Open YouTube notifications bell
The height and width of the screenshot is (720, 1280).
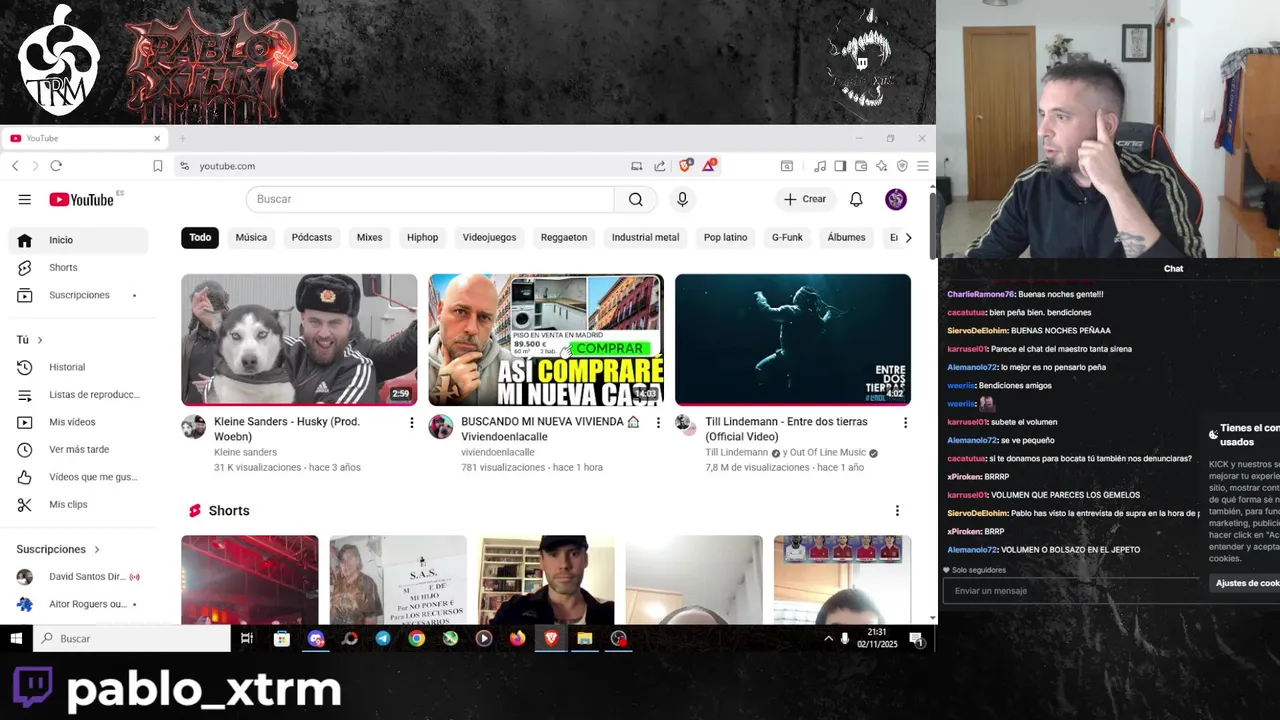pos(856,199)
